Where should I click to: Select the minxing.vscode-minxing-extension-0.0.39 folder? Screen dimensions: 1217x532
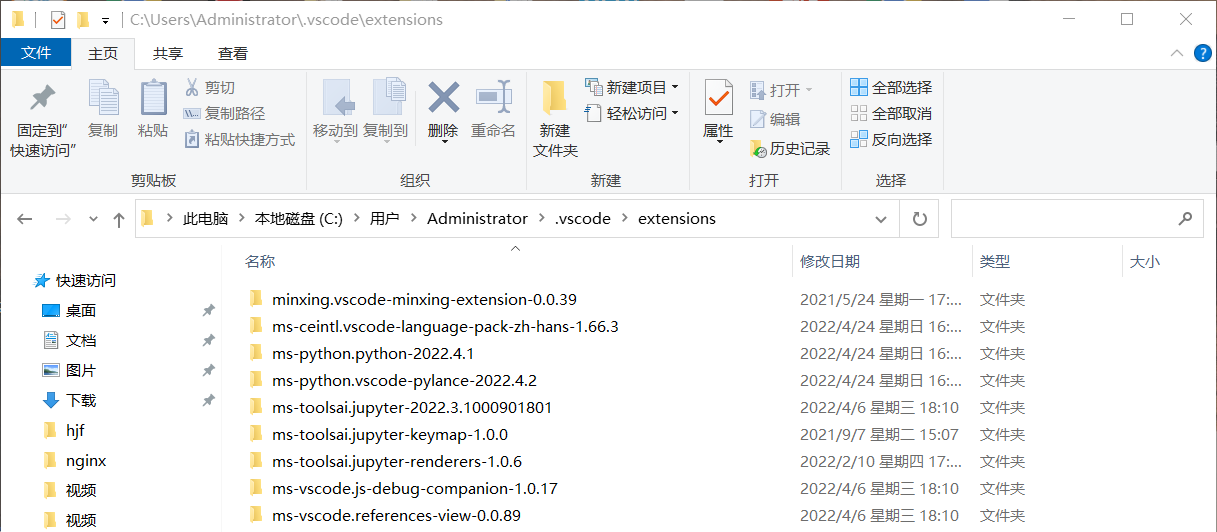(424, 299)
